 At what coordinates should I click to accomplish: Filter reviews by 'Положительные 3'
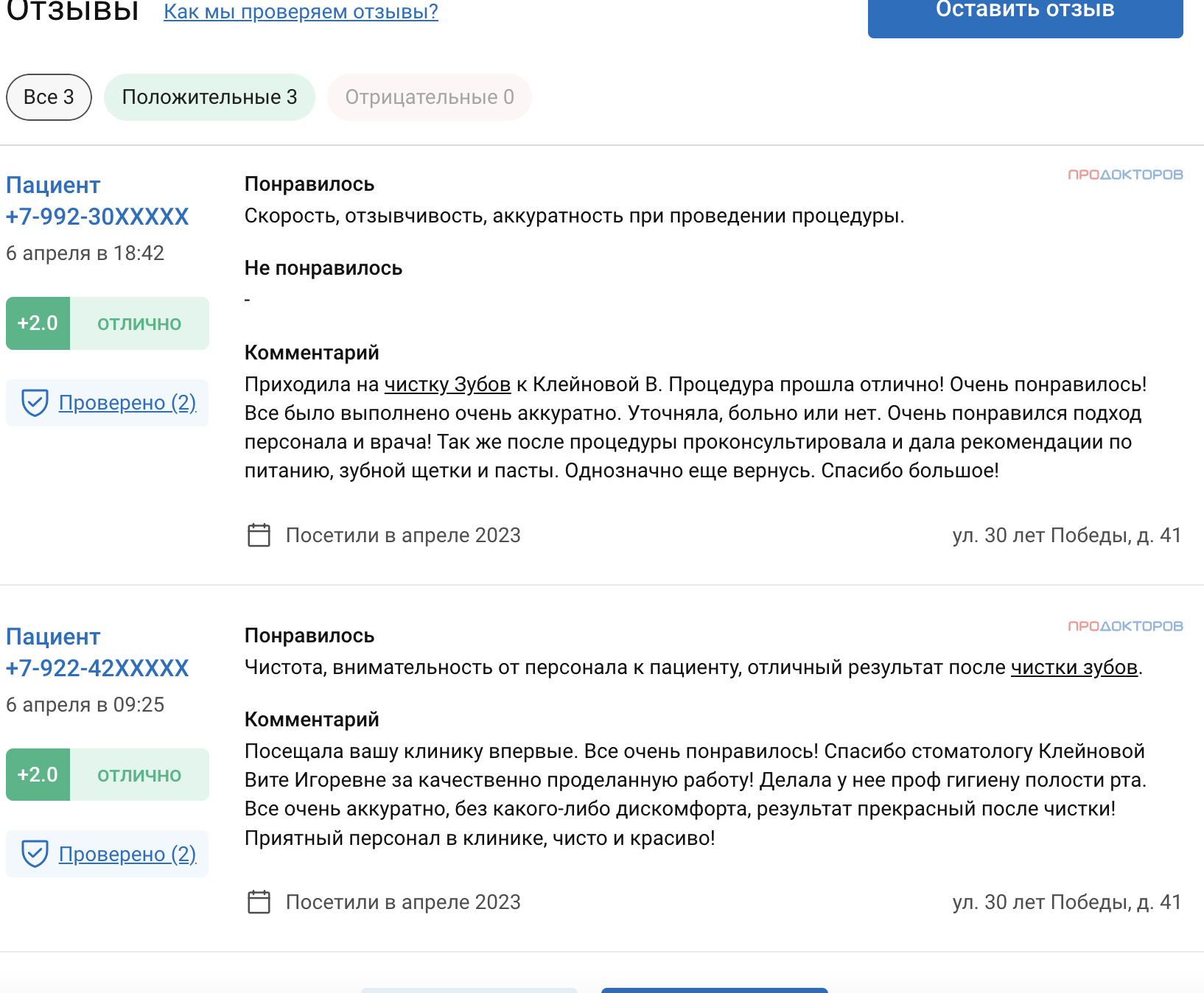(209, 97)
